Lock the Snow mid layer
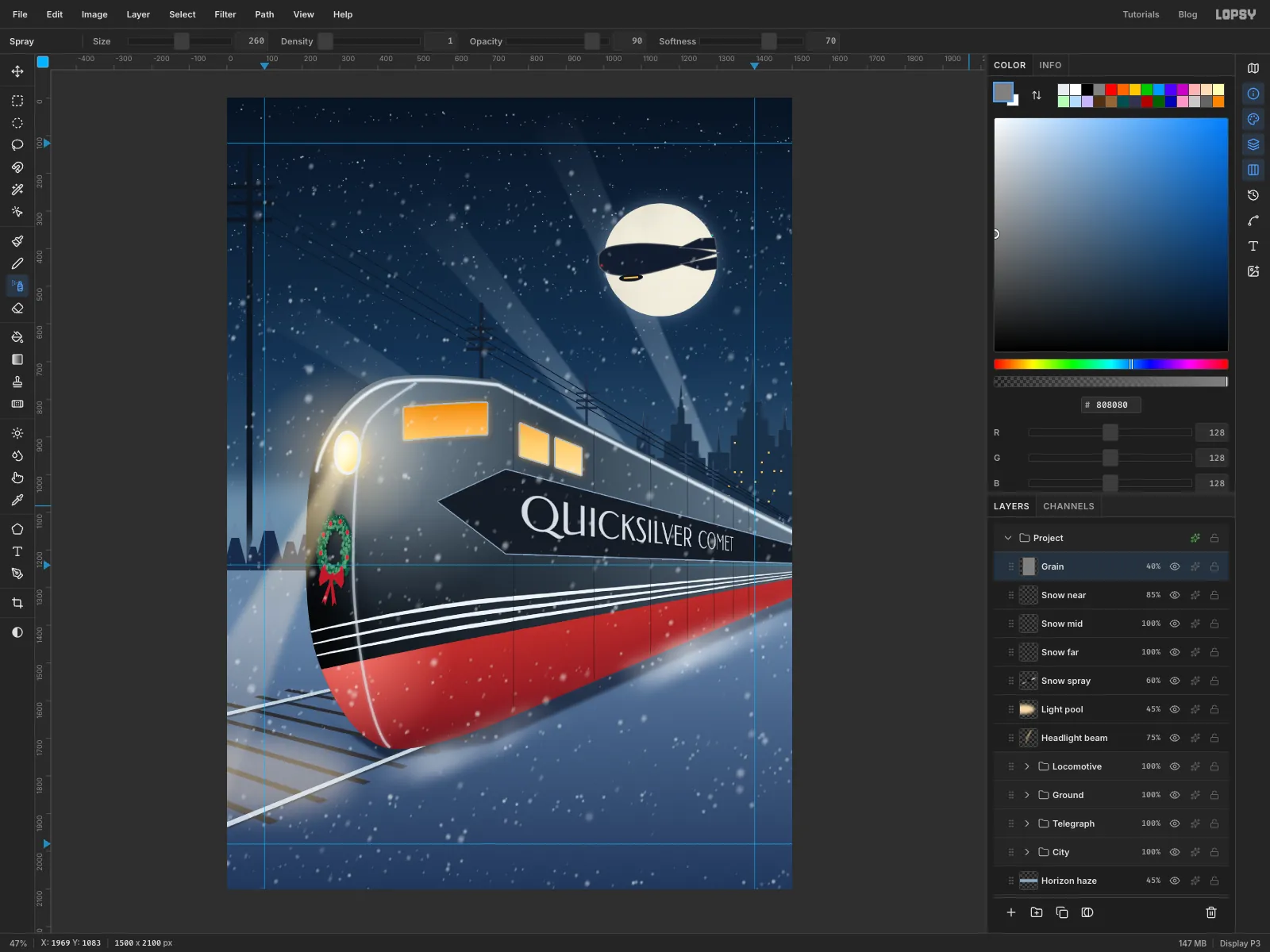Image resolution: width=1270 pixels, height=952 pixels. 1214,624
